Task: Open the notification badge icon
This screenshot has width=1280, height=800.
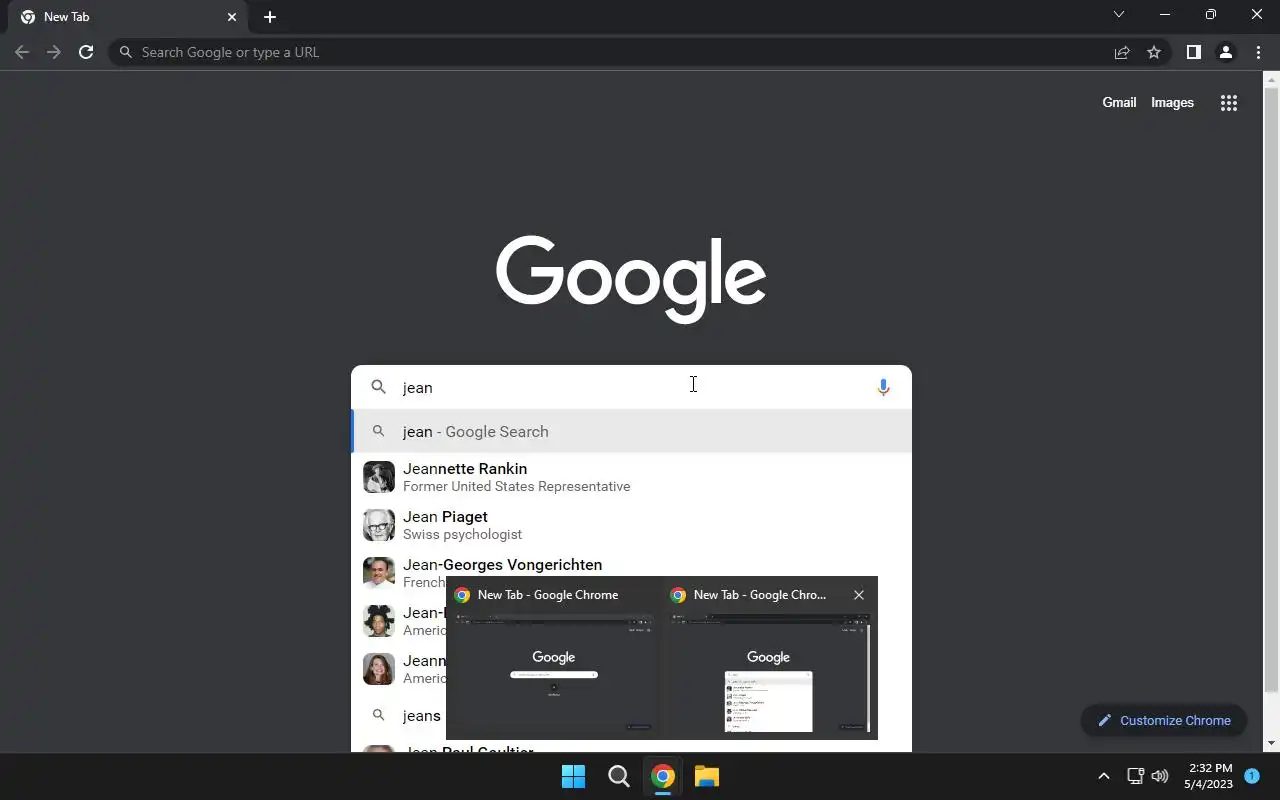Action: [1252, 776]
